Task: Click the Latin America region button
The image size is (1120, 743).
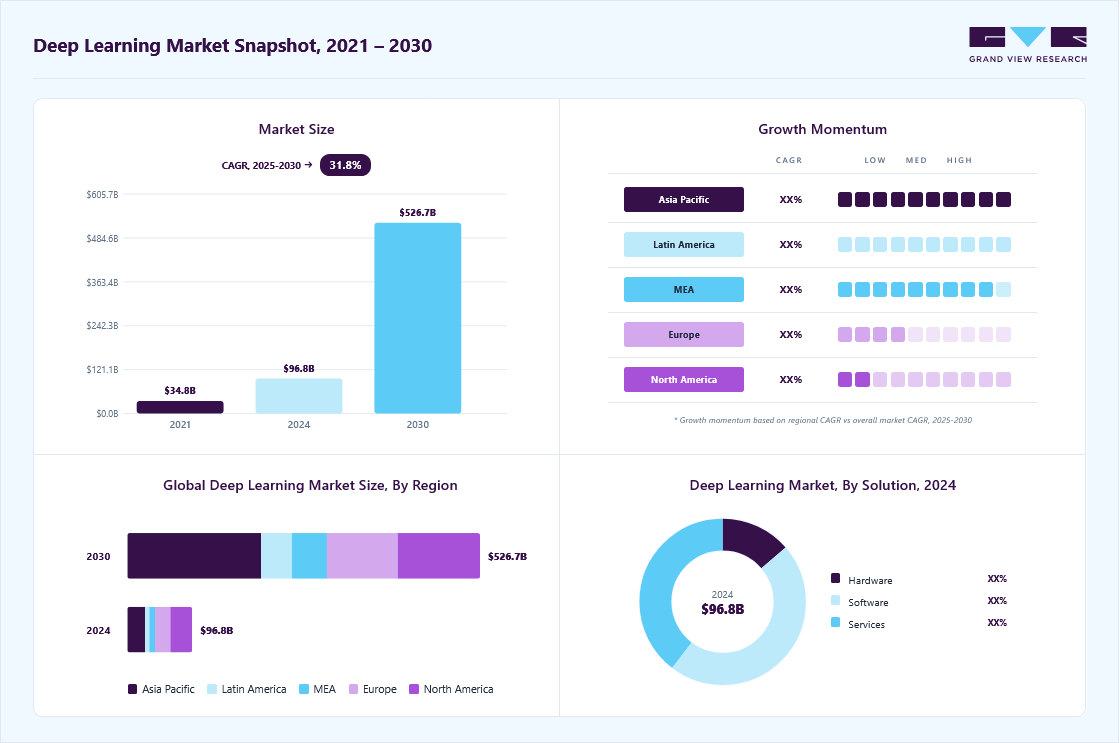Action: (684, 244)
